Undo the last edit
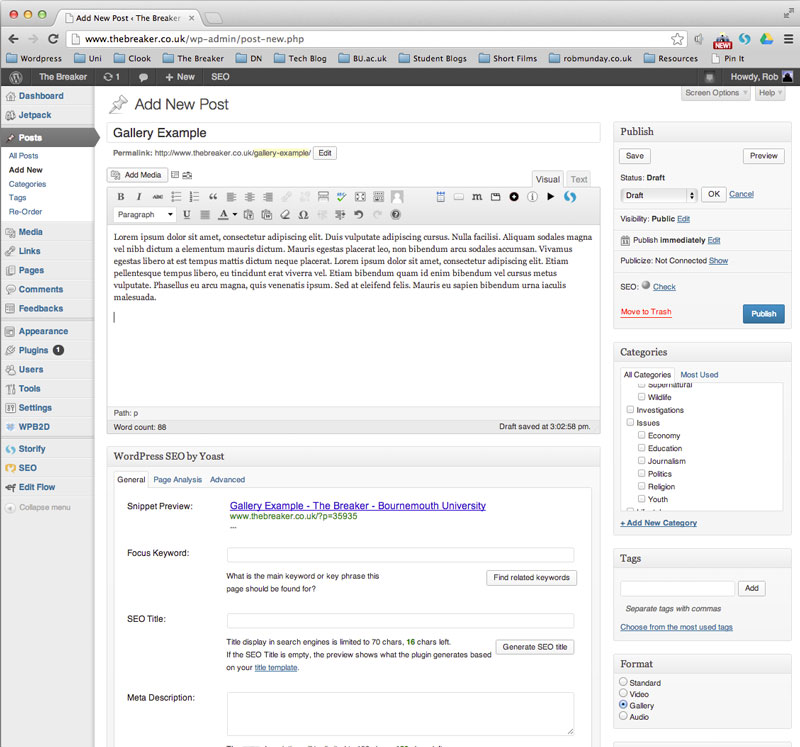The width and height of the screenshot is (800, 747). tap(359, 215)
